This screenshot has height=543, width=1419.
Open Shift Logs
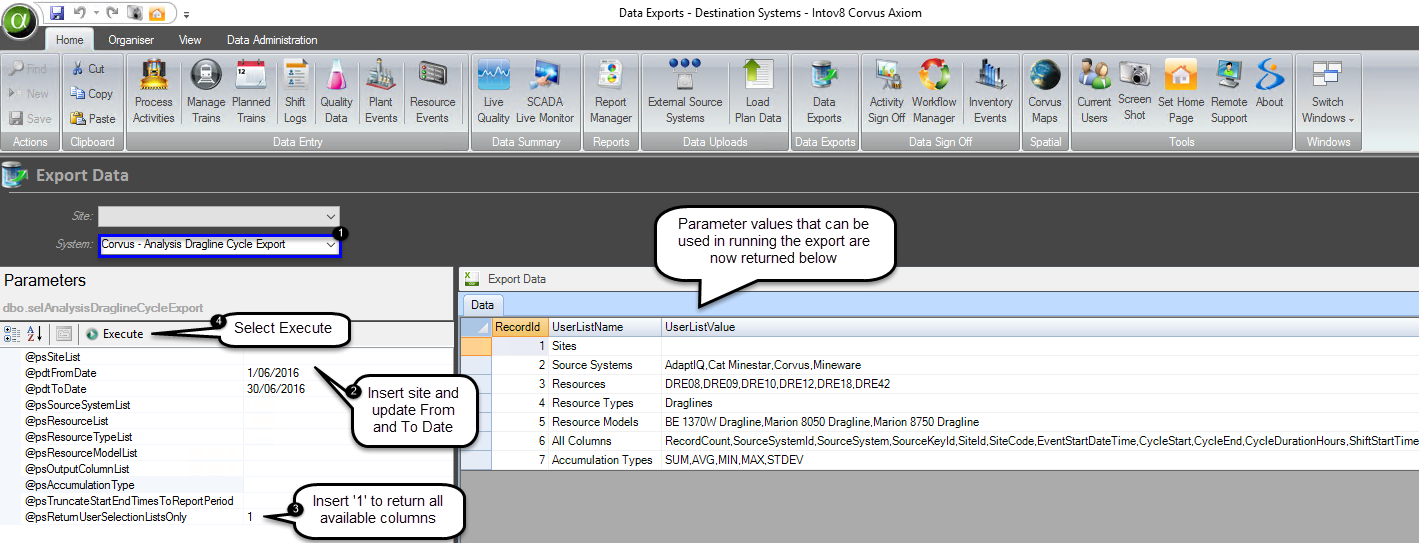point(295,91)
